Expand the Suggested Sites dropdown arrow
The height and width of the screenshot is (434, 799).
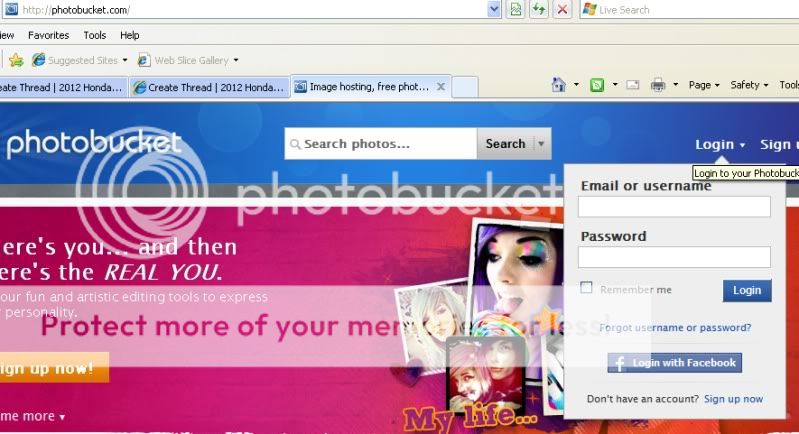125,60
